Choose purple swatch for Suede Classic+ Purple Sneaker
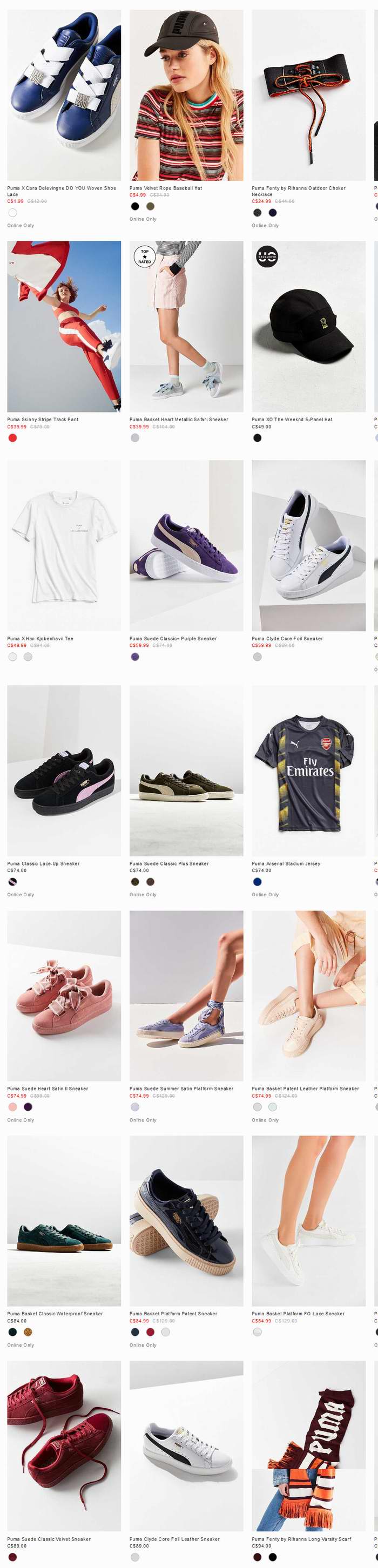 135,656
